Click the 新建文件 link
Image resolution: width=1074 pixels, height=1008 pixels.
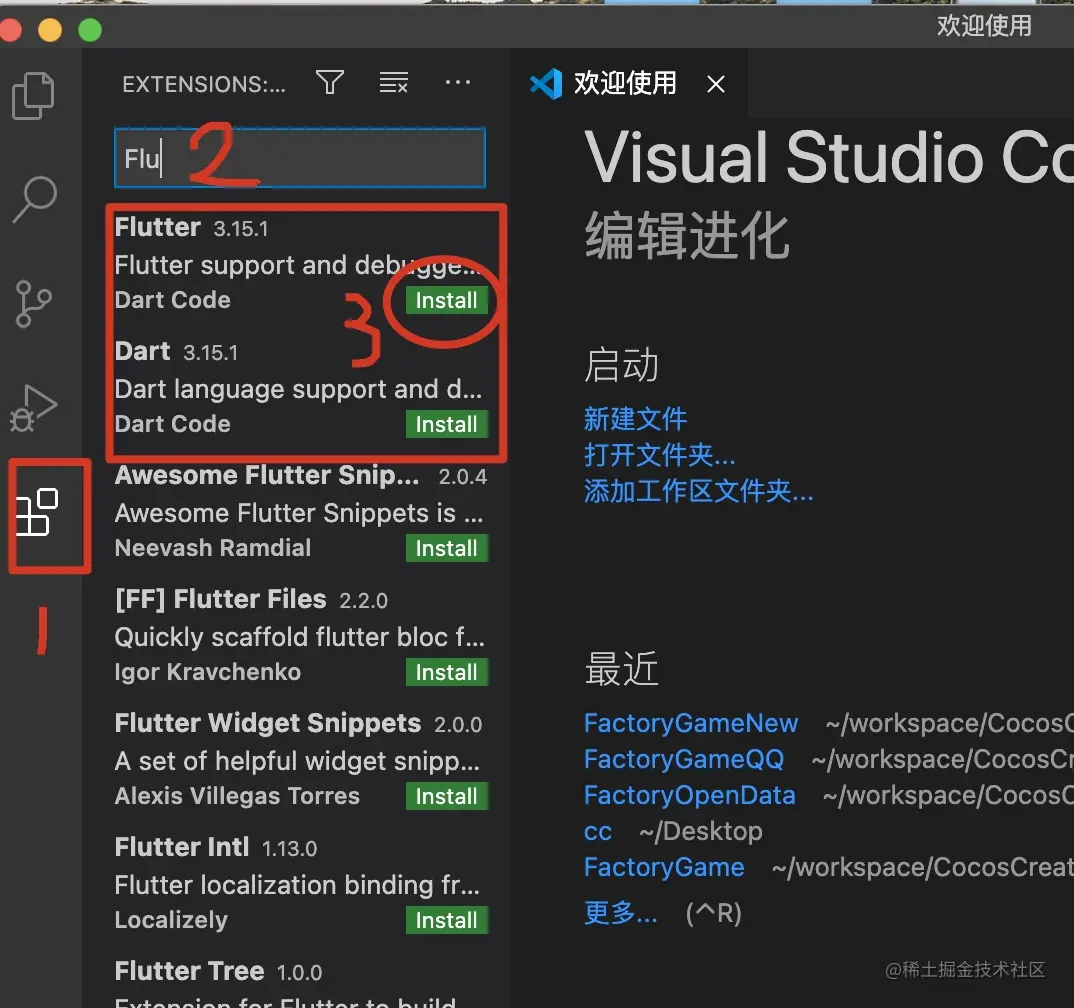(635, 419)
